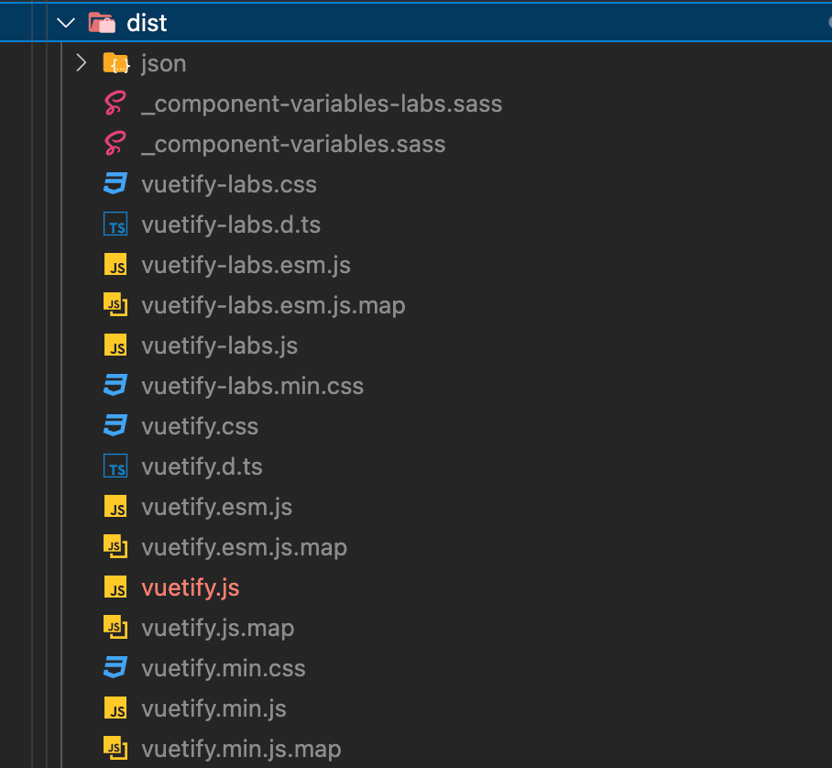This screenshot has height=768, width=832.
Task: Select vuetify-labs.min.css in explorer
Action: (x=252, y=386)
